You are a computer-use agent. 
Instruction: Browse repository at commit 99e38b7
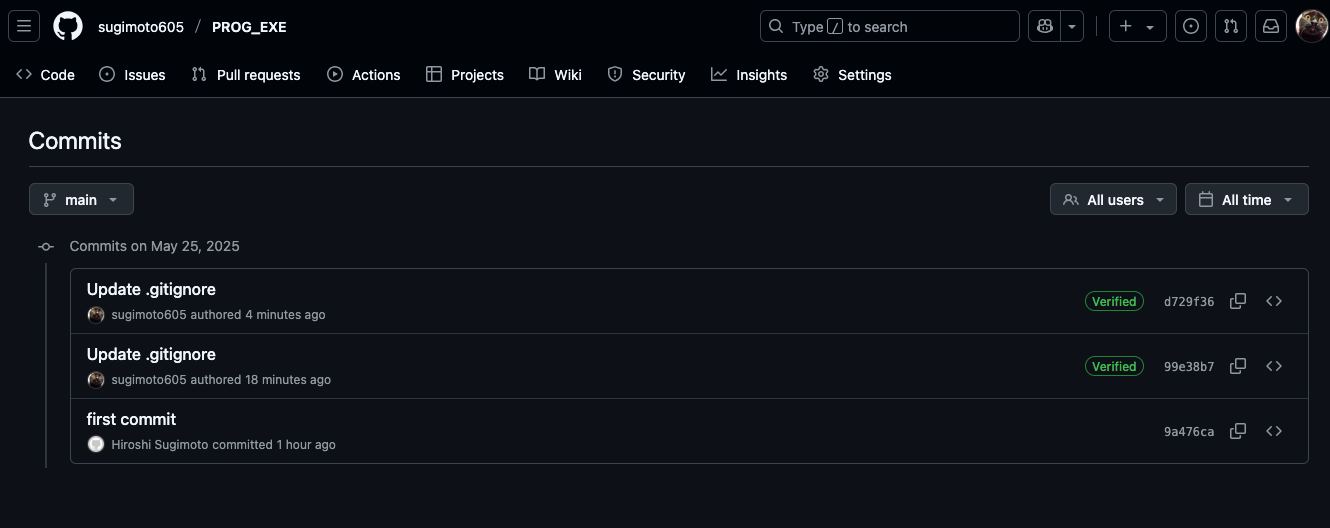coord(1274,366)
